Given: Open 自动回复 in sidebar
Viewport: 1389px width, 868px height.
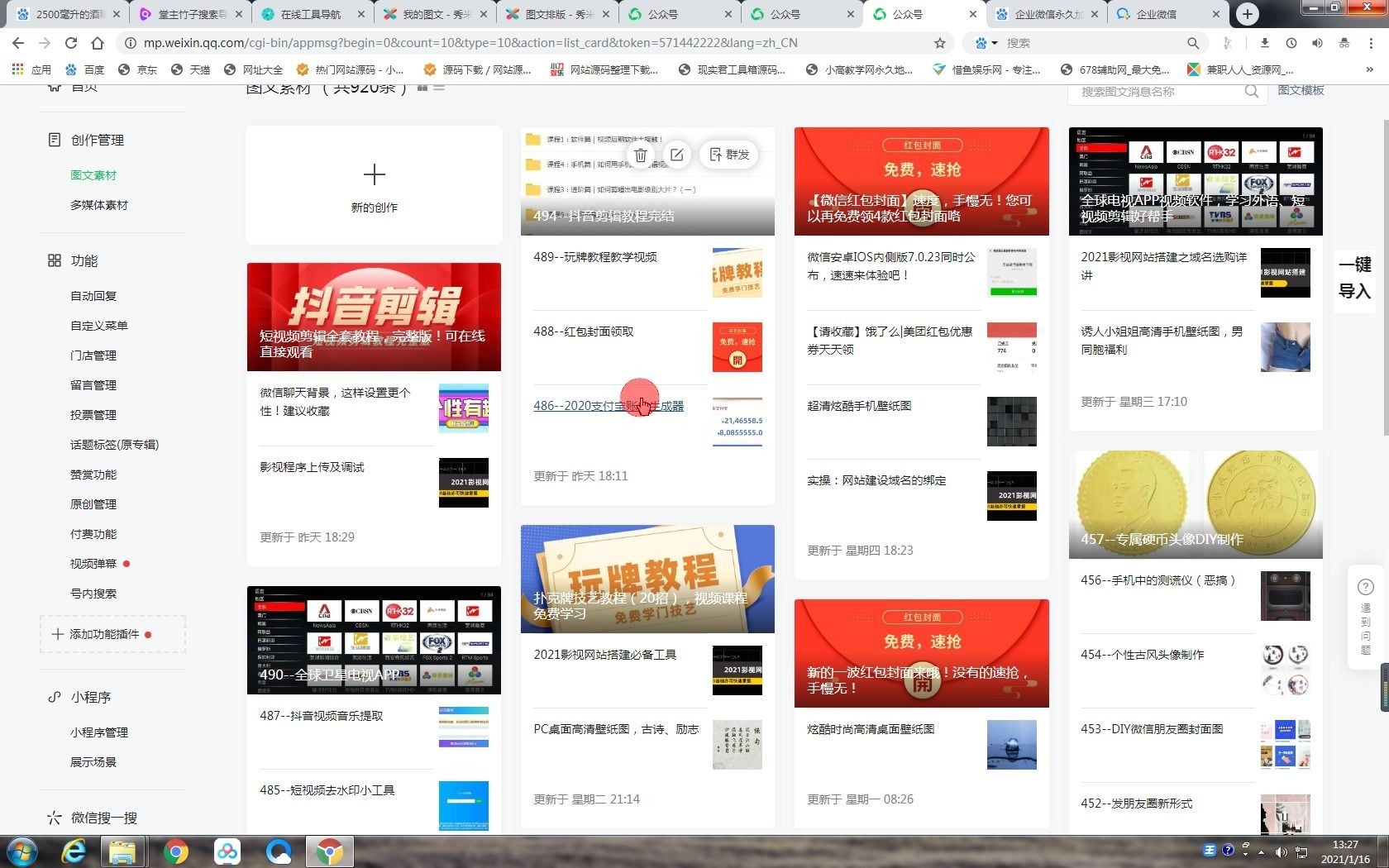Looking at the screenshot, I should (93, 296).
